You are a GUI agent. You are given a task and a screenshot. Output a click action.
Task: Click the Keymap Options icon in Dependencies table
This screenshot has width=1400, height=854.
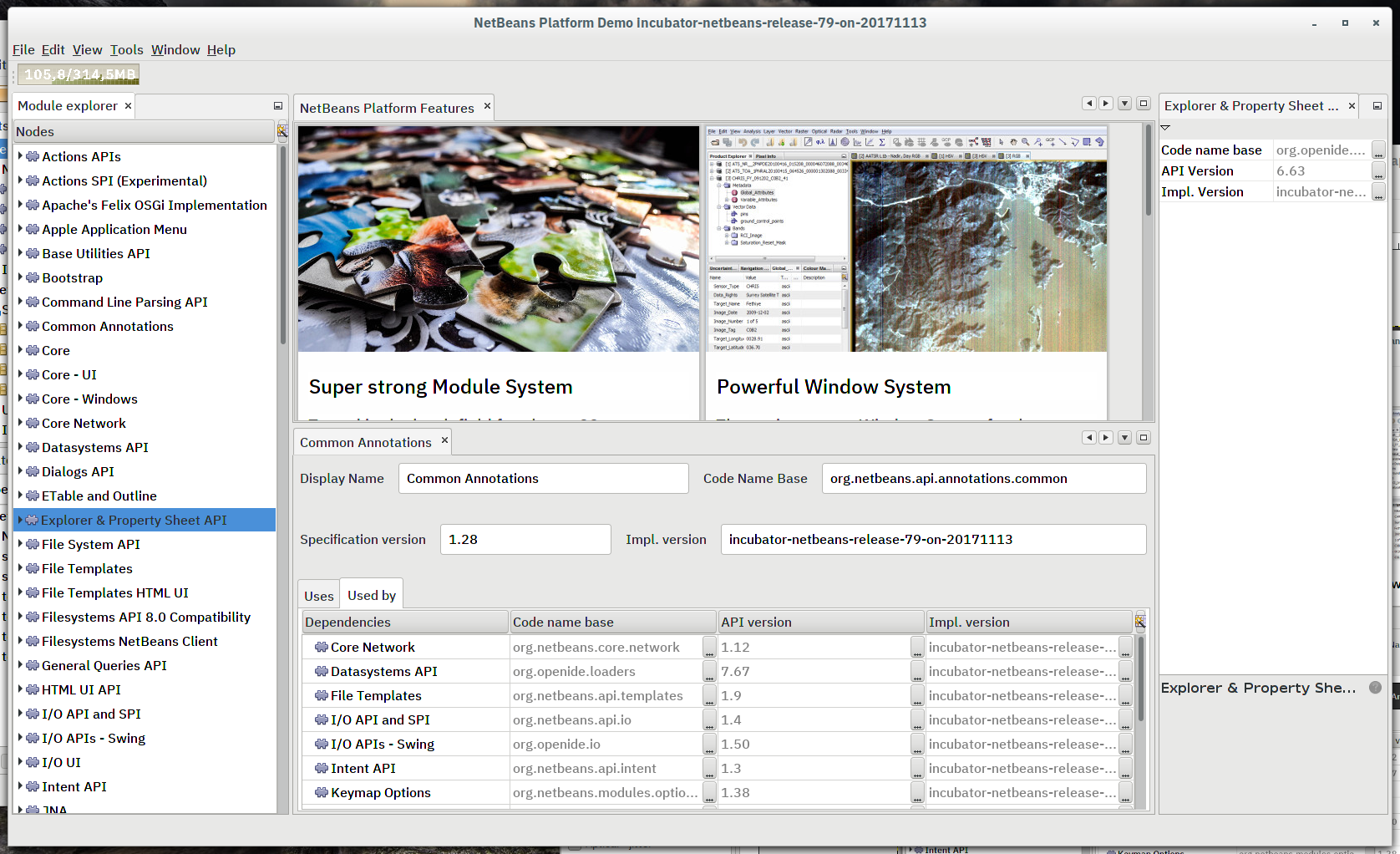click(x=322, y=792)
